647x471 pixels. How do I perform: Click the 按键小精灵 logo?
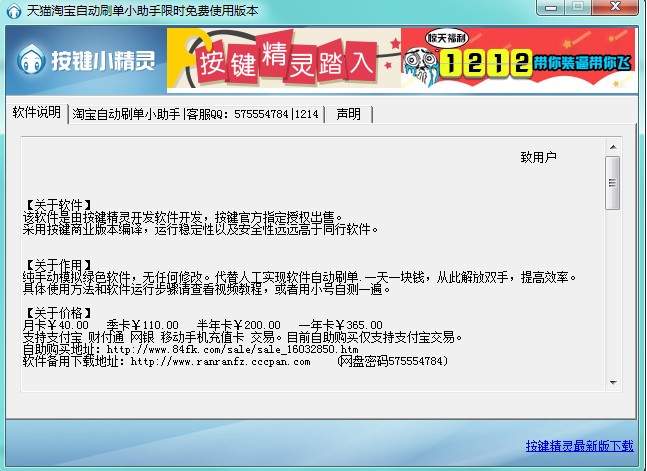pyautogui.click(x=87, y=62)
